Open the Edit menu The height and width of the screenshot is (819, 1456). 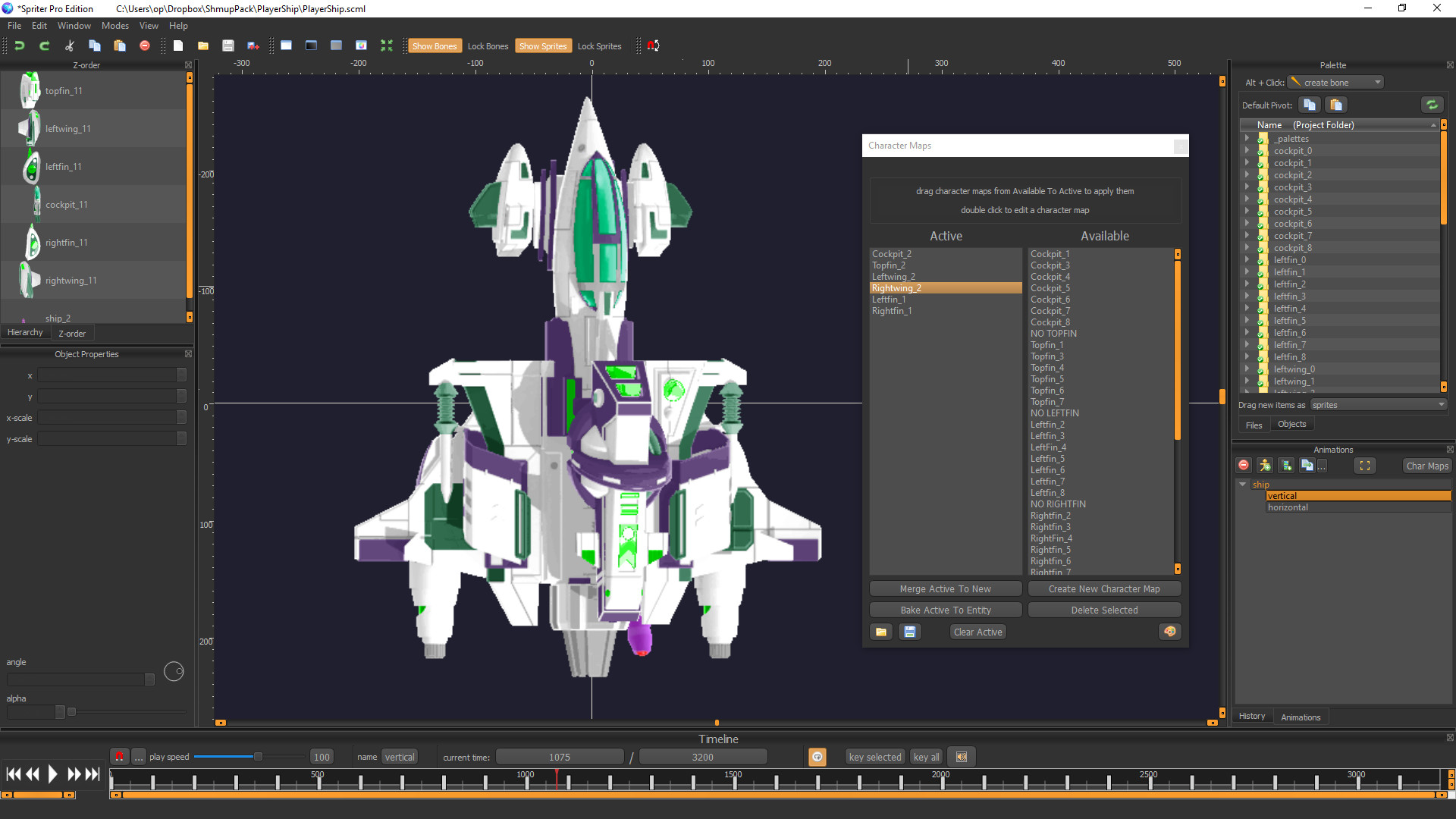coord(39,25)
